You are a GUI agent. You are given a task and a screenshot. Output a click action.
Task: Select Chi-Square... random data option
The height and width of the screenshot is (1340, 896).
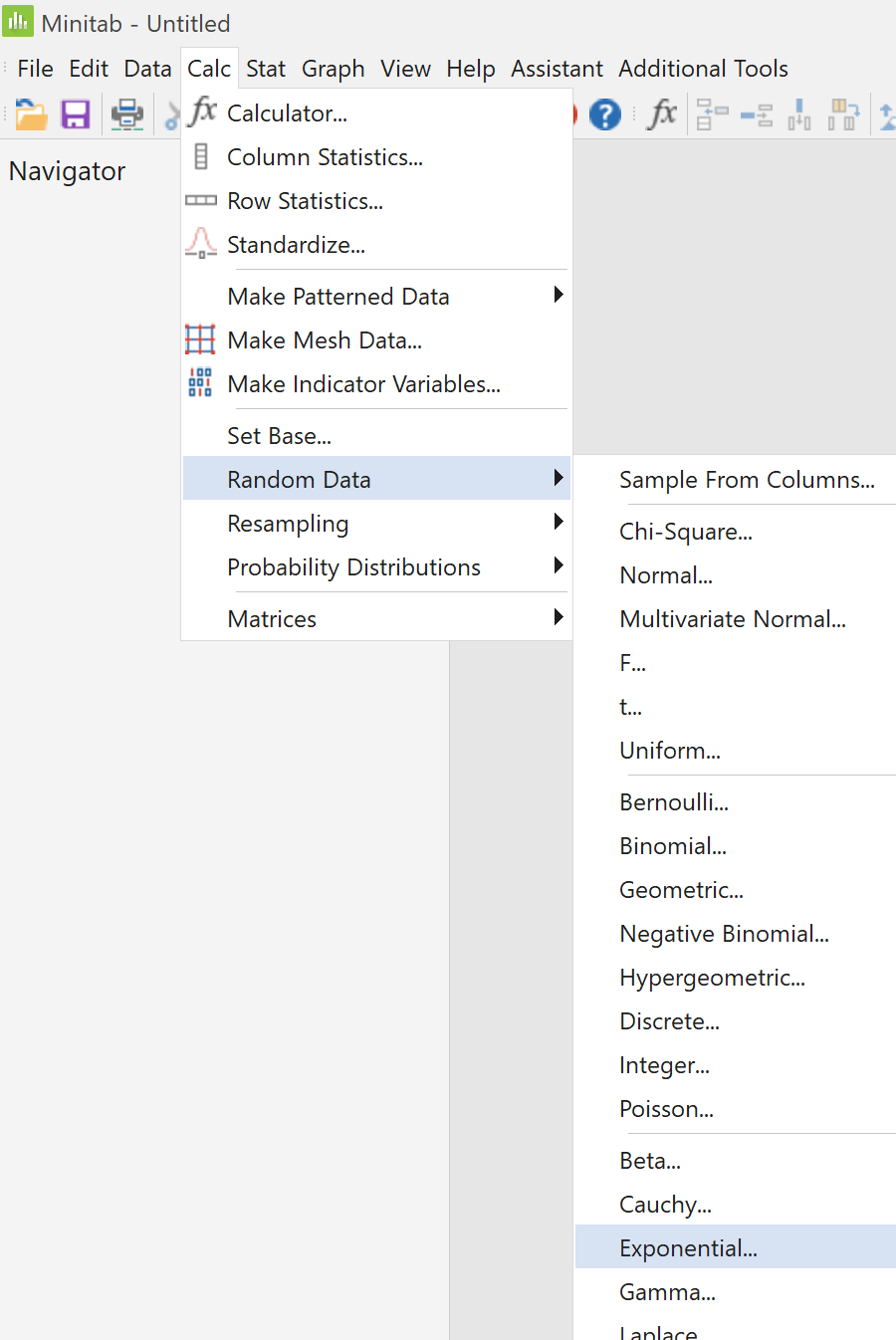[x=736, y=532]
